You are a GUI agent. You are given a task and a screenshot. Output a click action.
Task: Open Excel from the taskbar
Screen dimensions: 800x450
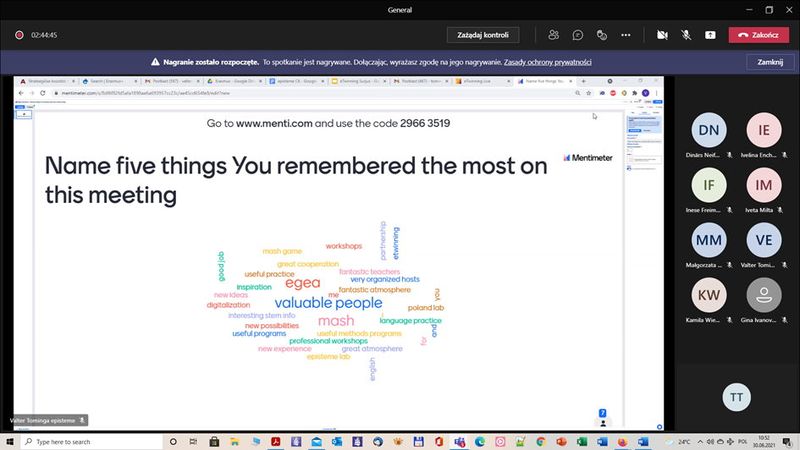click(582, 442)
